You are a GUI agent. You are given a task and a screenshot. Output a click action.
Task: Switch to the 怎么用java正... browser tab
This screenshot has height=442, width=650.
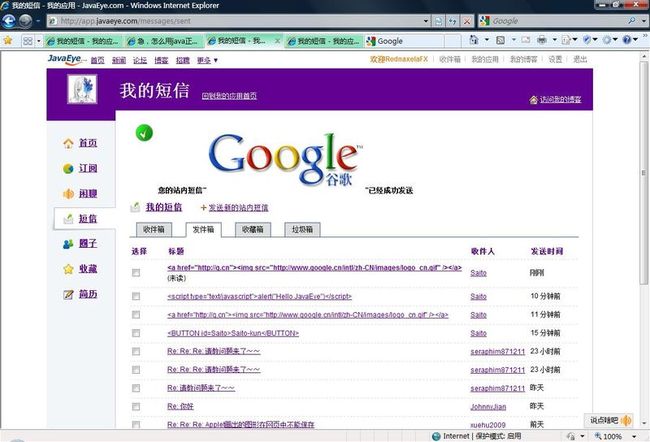tap(165, 41)
